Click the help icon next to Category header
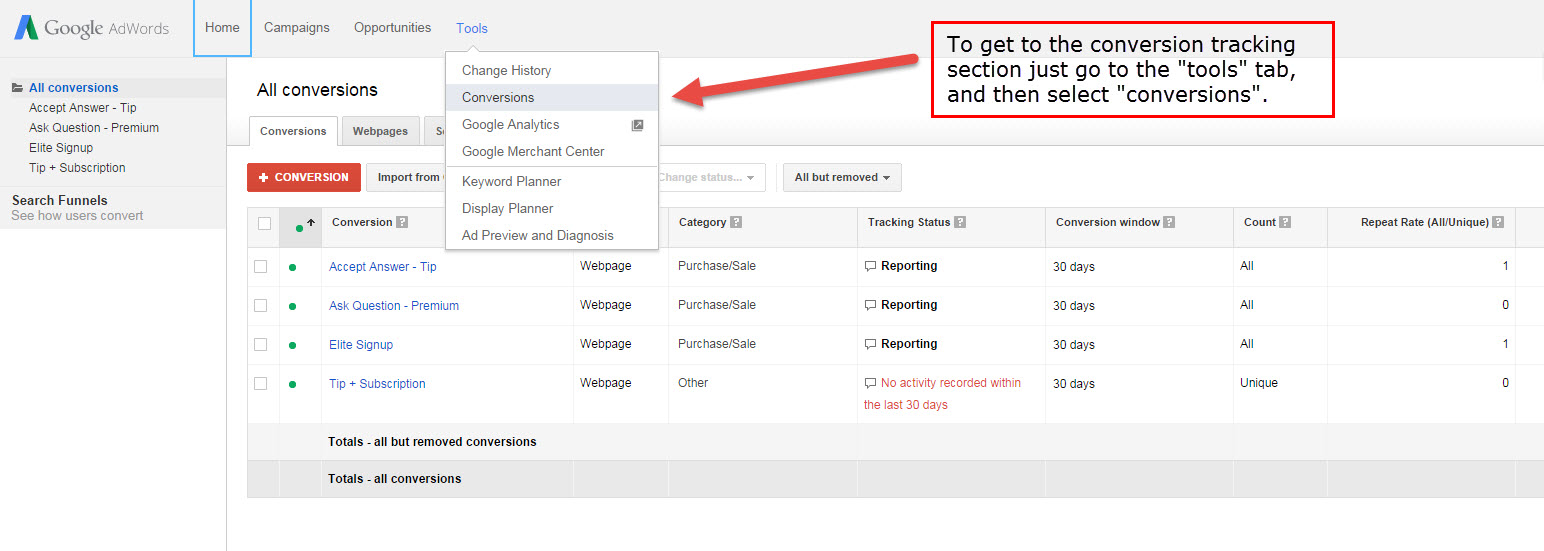The width and height of the screenshot is (1544, 551). pos(736,222)
